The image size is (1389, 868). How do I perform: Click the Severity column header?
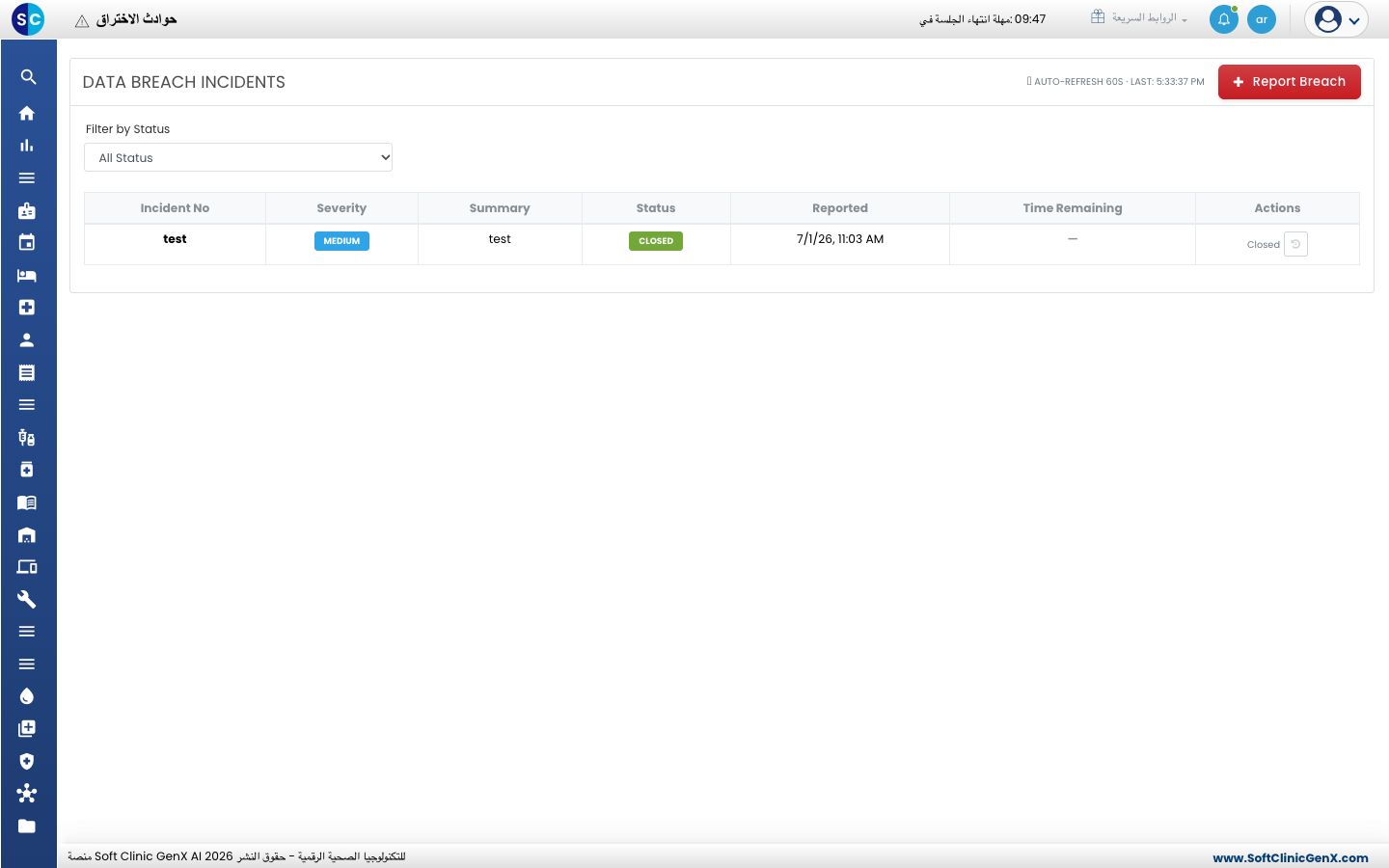tap(341, 208)
